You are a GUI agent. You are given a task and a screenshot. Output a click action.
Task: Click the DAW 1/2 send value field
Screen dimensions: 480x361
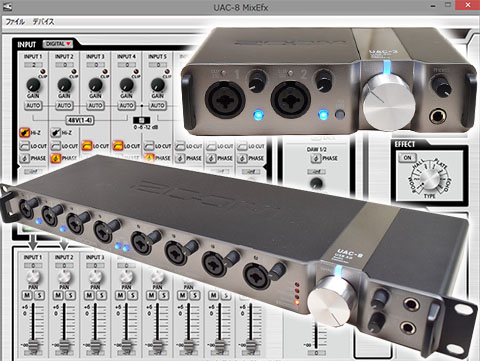coord(316,172)
